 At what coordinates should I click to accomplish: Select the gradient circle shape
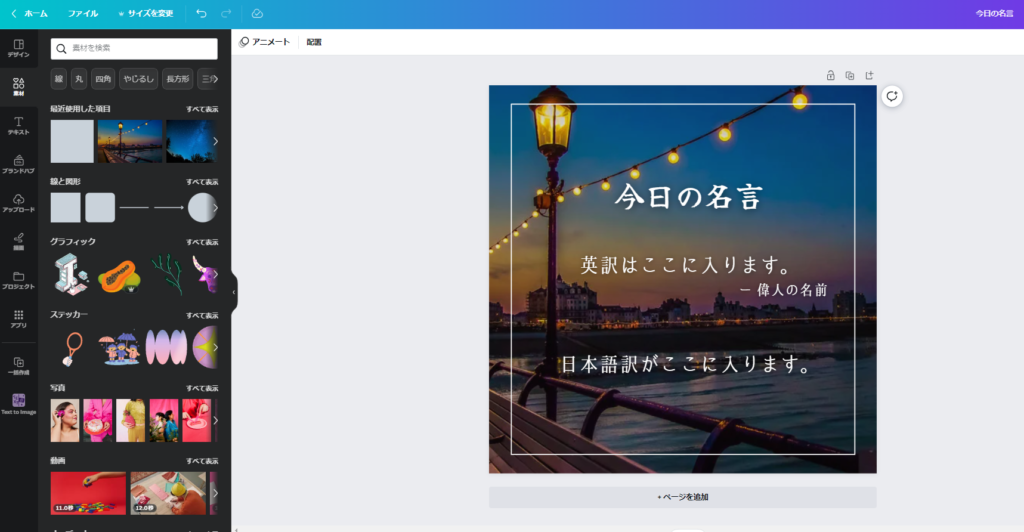click(x=203, y=207)
